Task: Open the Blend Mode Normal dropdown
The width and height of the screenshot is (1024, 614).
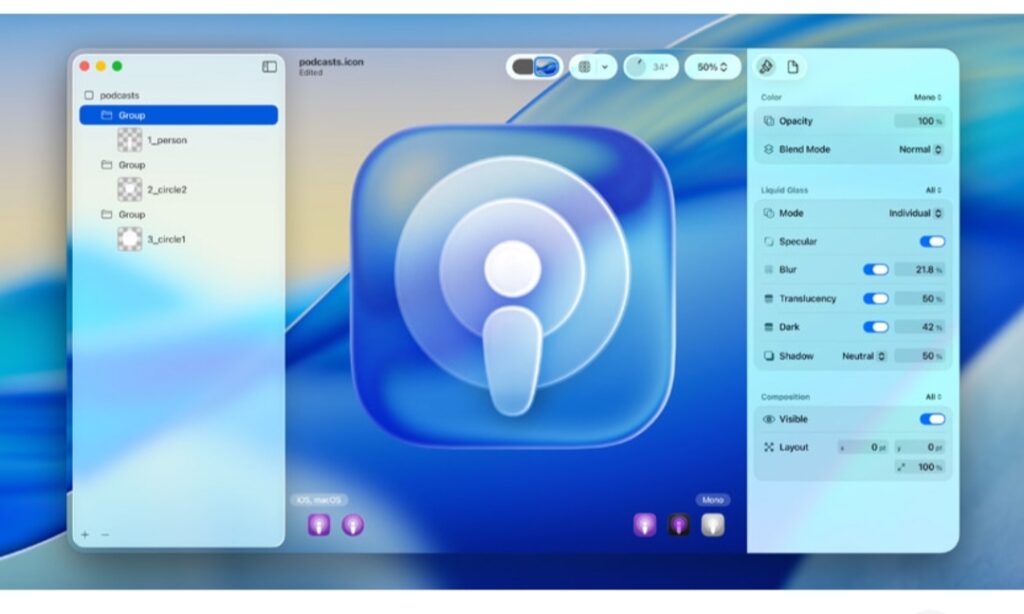Action: pyautogui.click(x=920, y=149)
